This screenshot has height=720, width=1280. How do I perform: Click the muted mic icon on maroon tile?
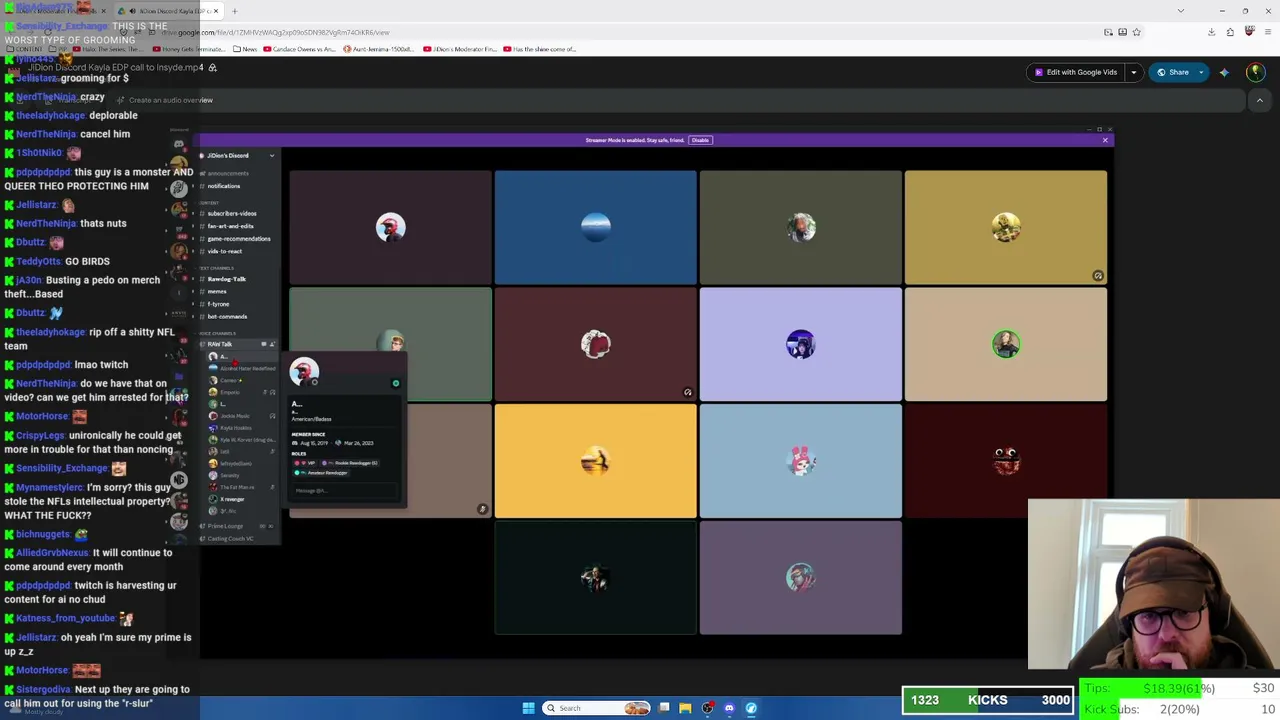[687, 392]
